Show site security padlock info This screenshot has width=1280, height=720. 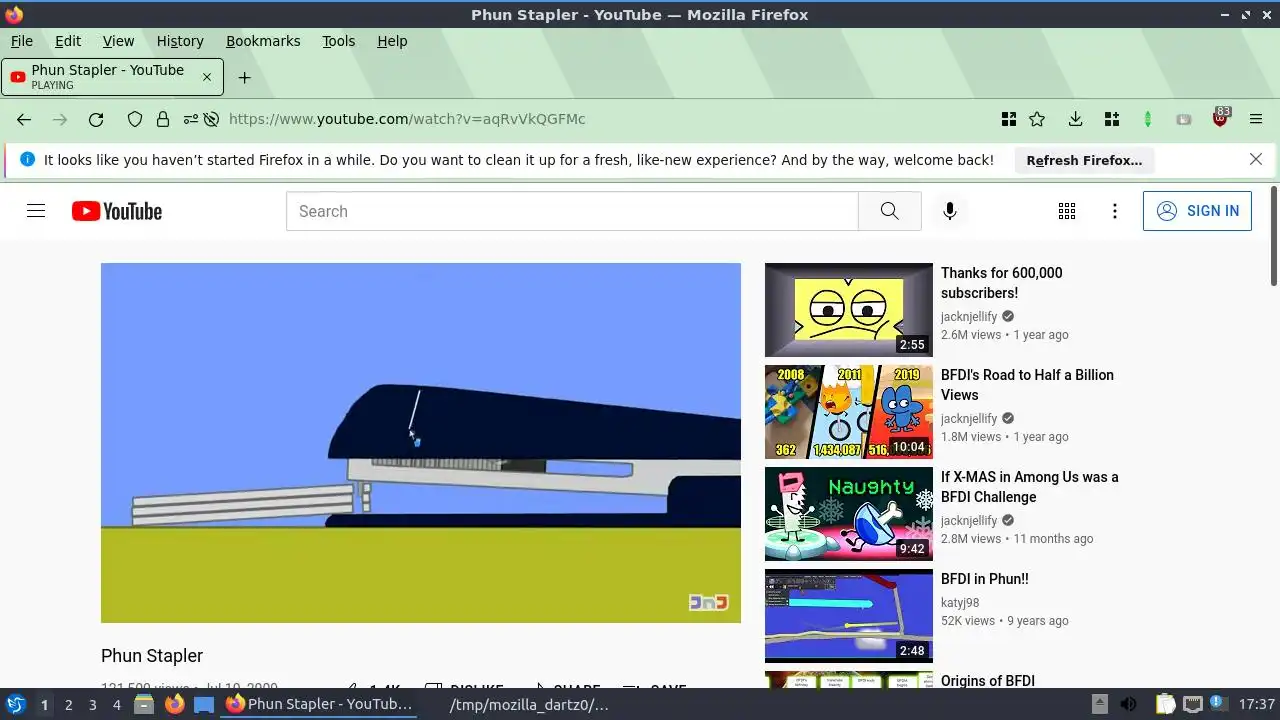point(163,119)
